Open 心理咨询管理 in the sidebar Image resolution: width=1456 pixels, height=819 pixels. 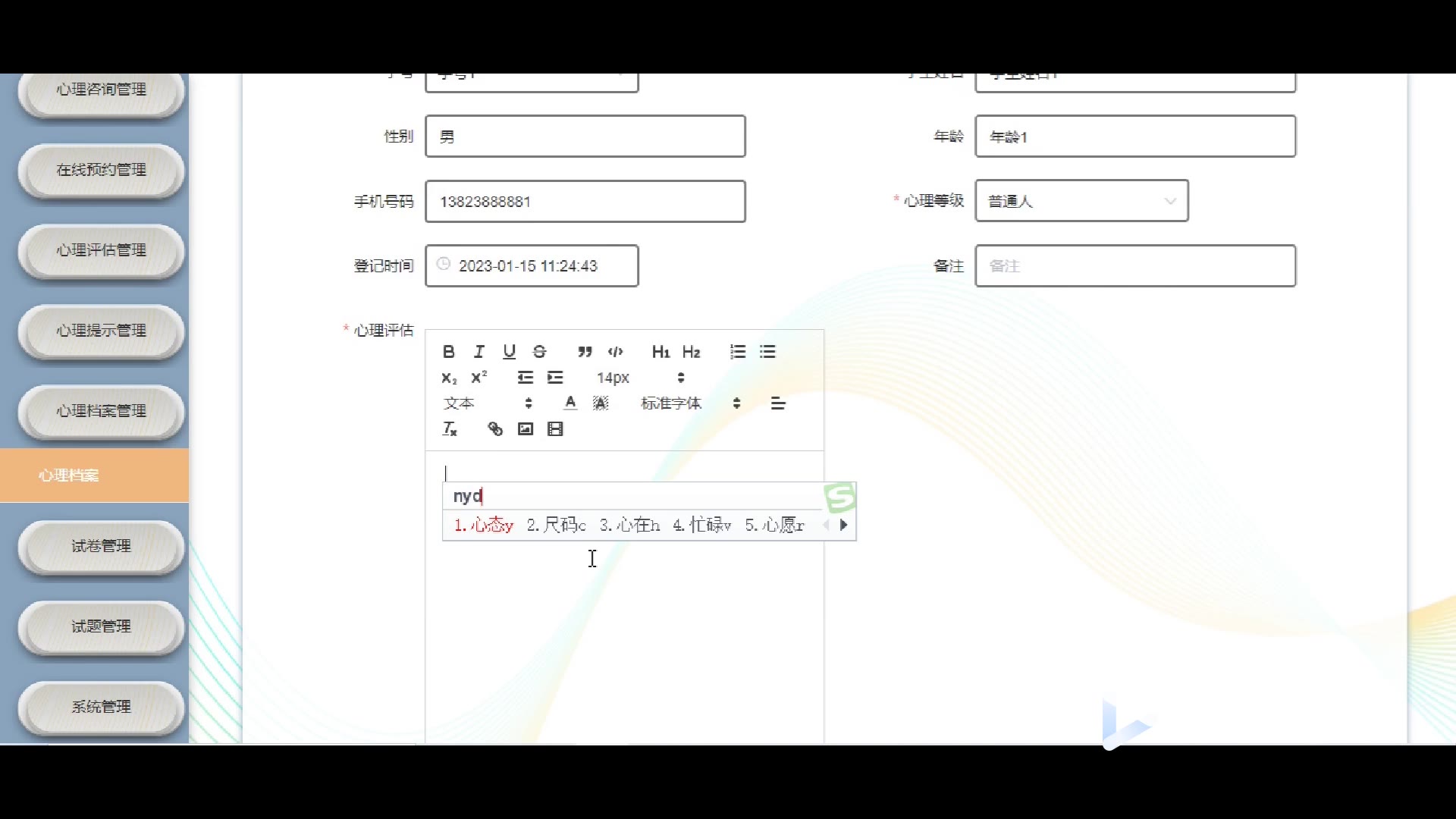coord(101,90)
